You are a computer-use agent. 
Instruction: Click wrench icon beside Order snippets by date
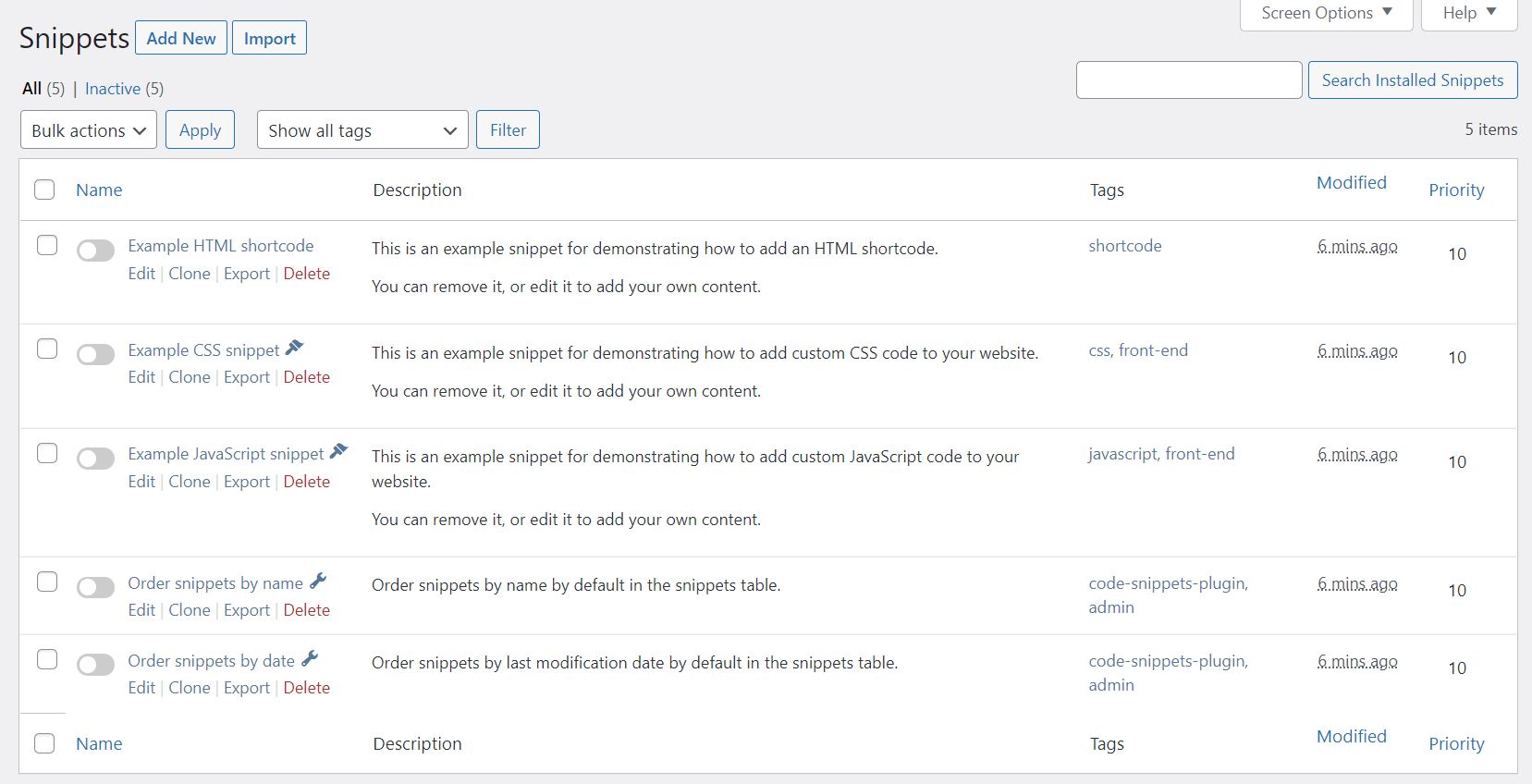point(310,659)
